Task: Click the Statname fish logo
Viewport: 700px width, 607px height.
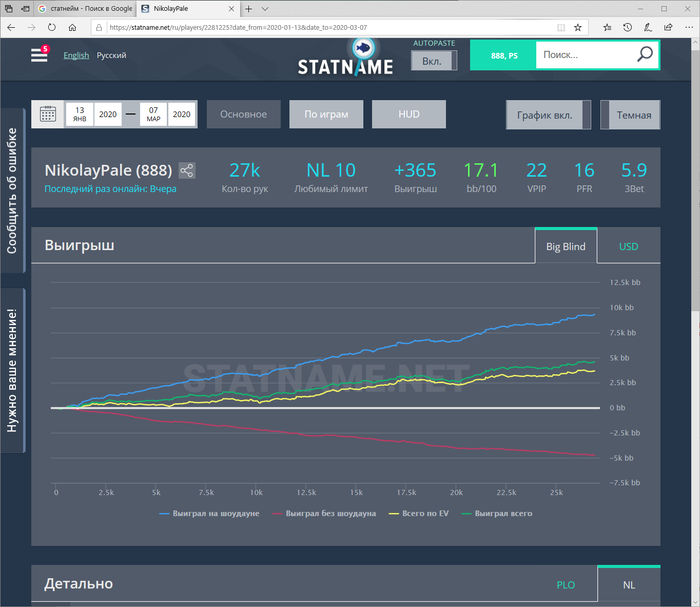Action: [363, 48]
